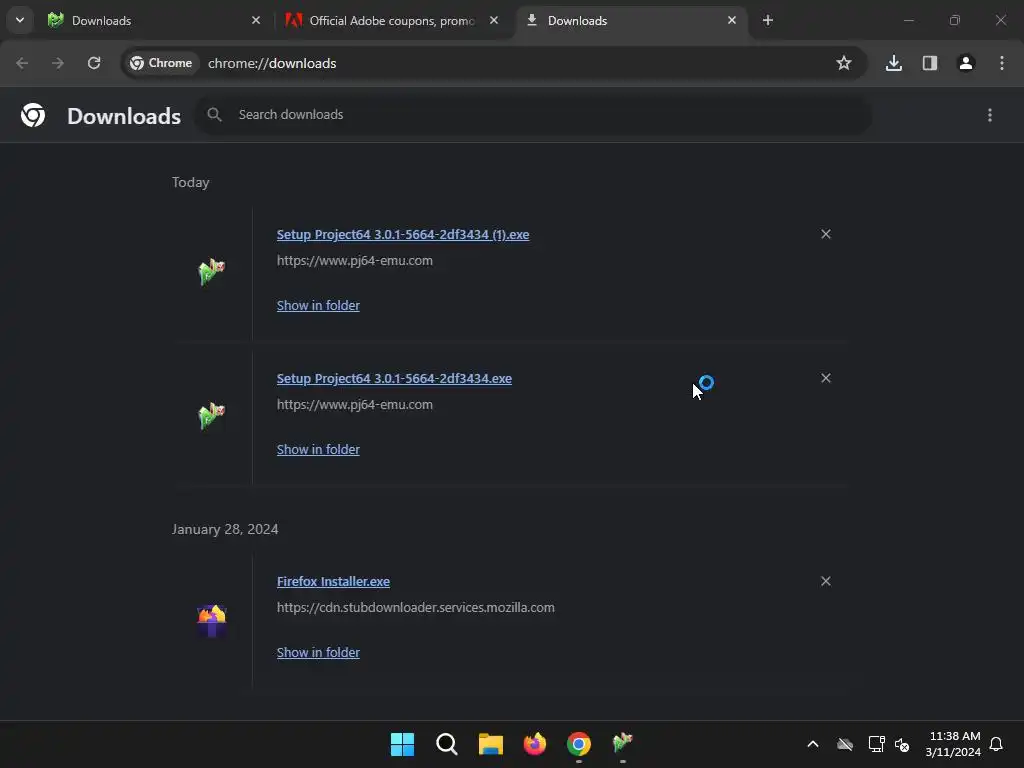This screenshot has width=1024, height=768.
Task: Show Setup Project64 3.0.1-5664-2df3434.exe in folder
Action: (318, 450)
